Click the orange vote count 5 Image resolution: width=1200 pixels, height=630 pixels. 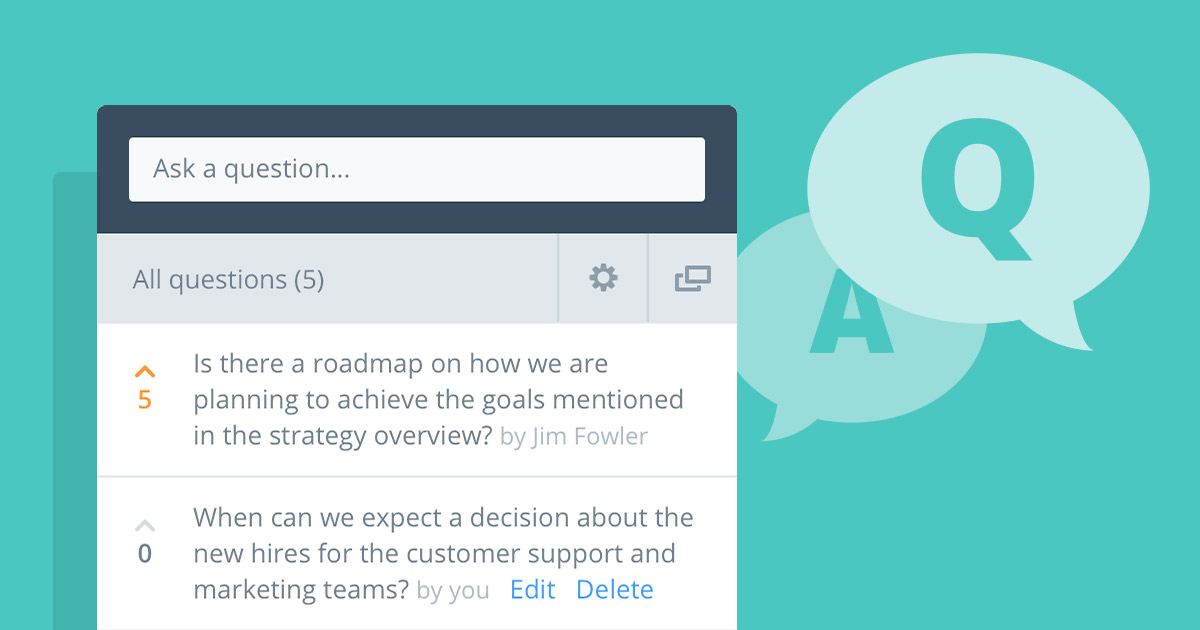coord(145,400)
